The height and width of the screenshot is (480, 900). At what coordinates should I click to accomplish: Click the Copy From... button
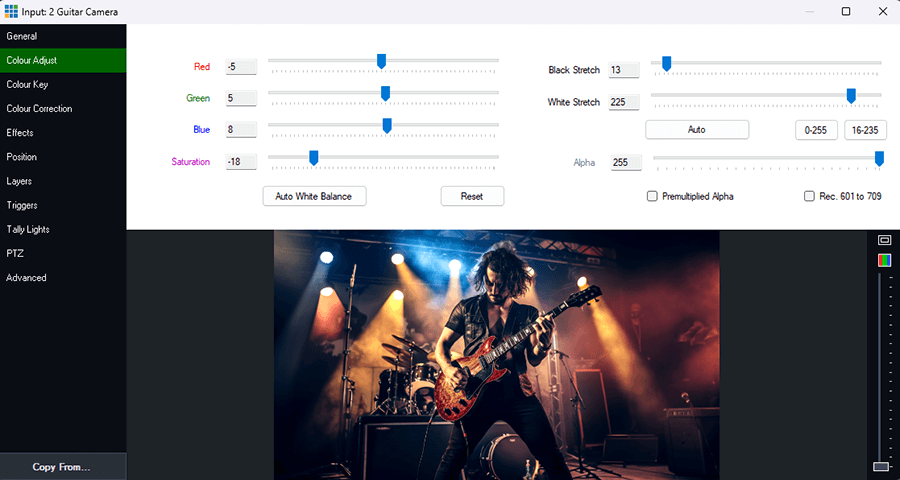[62, 467]
